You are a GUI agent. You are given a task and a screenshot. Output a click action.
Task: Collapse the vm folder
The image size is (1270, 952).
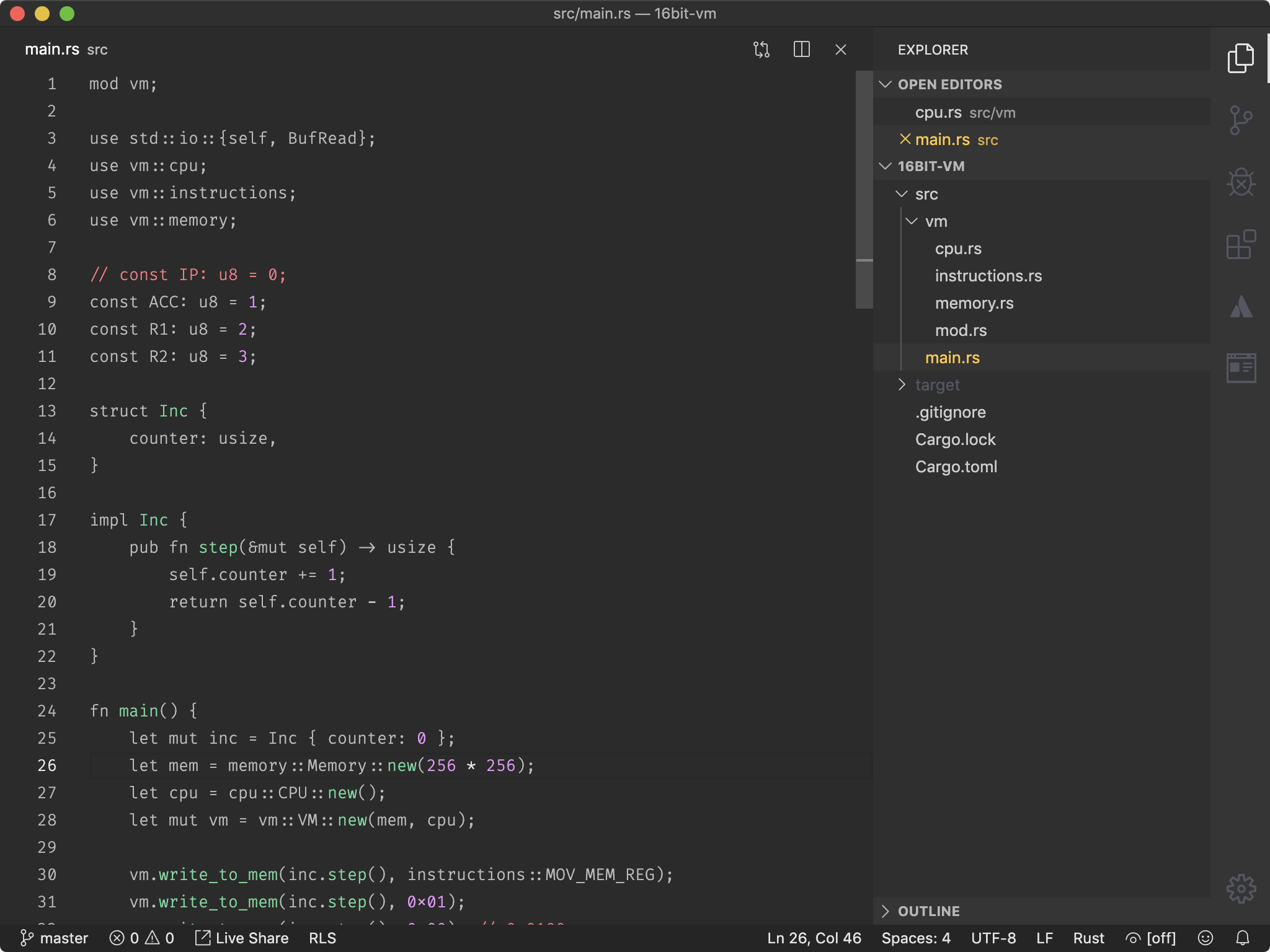935,221
